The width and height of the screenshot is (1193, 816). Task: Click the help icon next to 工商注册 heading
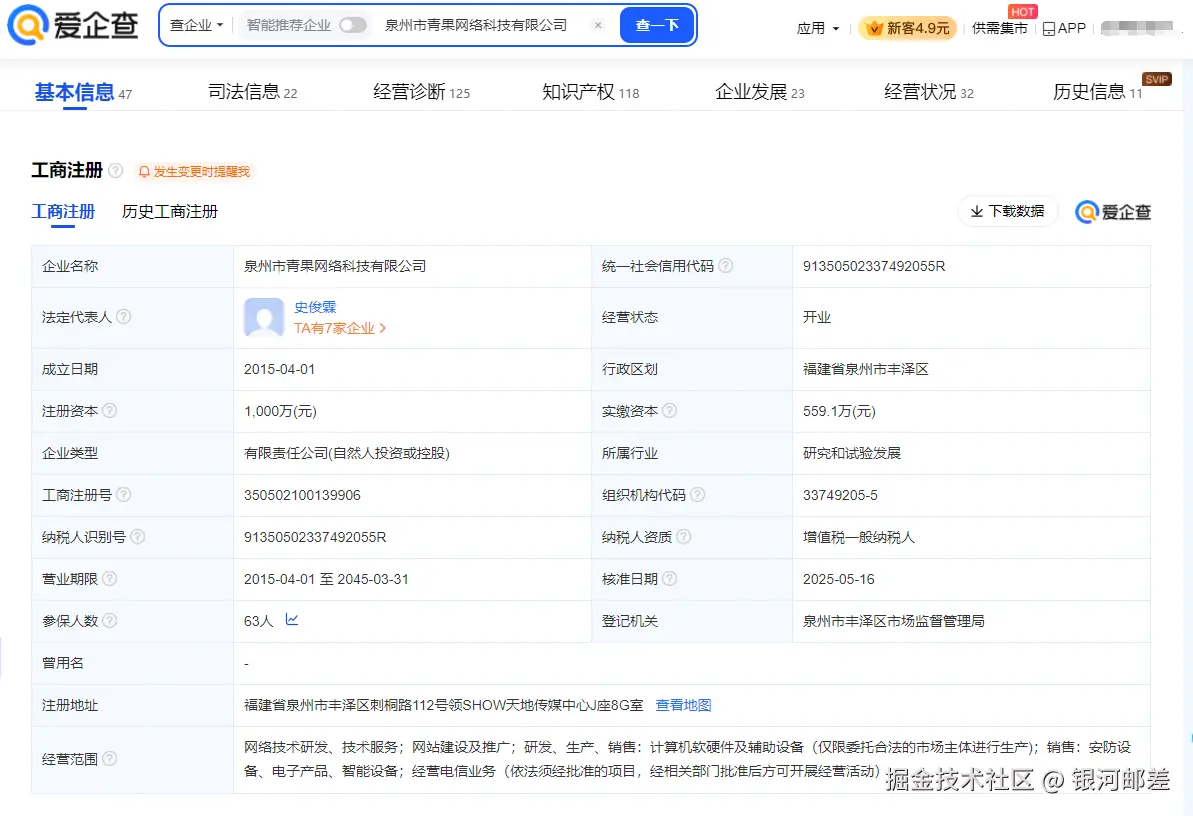point(116,171)
